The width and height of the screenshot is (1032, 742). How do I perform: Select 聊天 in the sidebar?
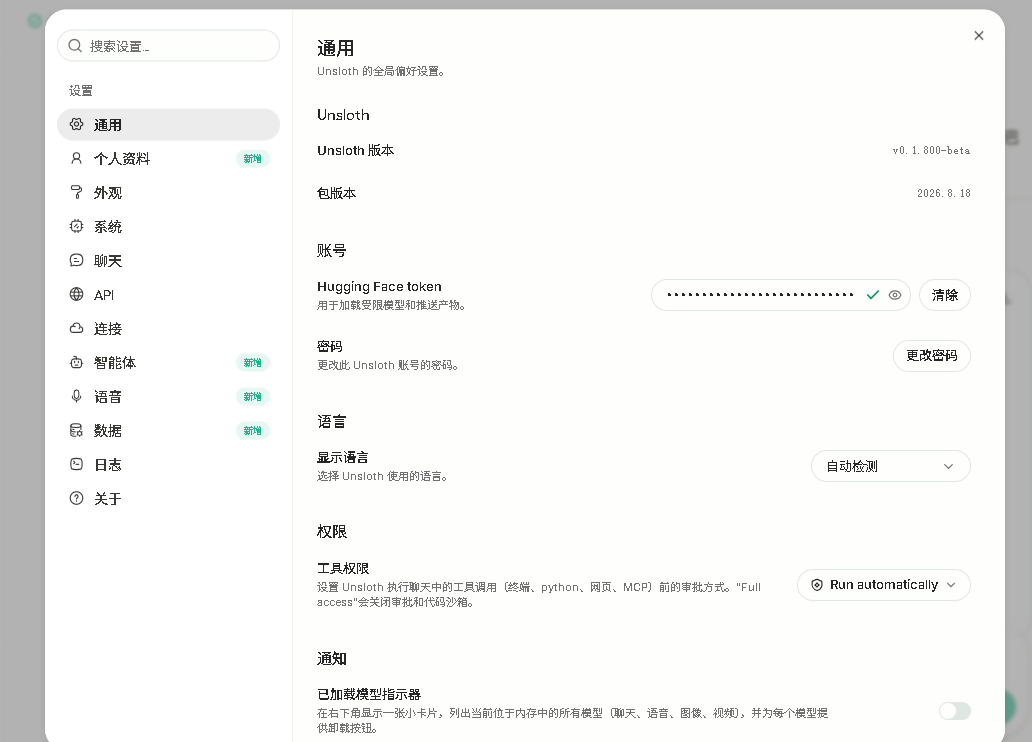pos(168,261)
